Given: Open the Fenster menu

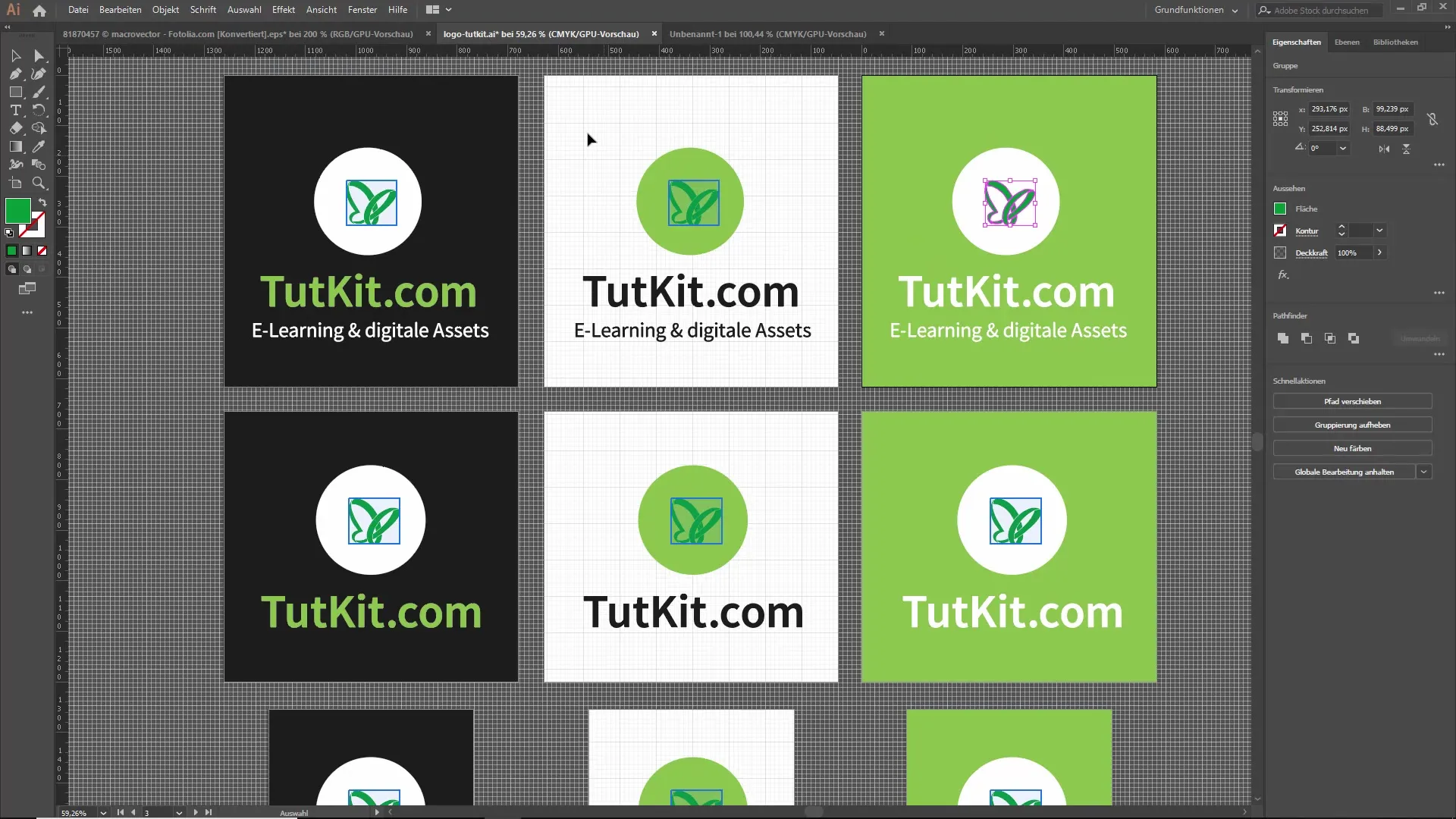Looking at the screenshot, I should pos(362,10).
